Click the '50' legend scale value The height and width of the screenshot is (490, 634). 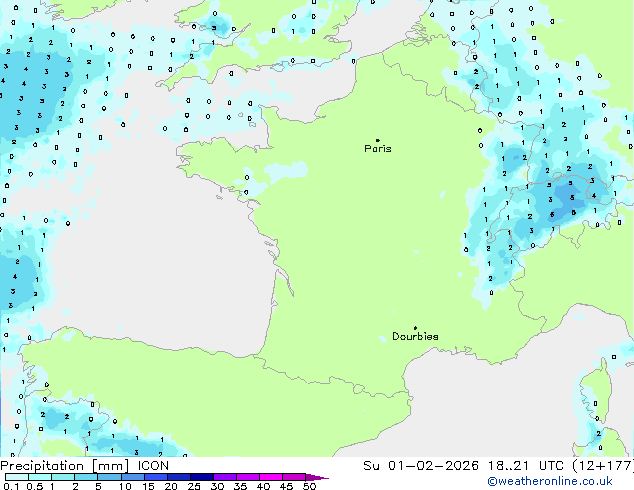point(309,486)
